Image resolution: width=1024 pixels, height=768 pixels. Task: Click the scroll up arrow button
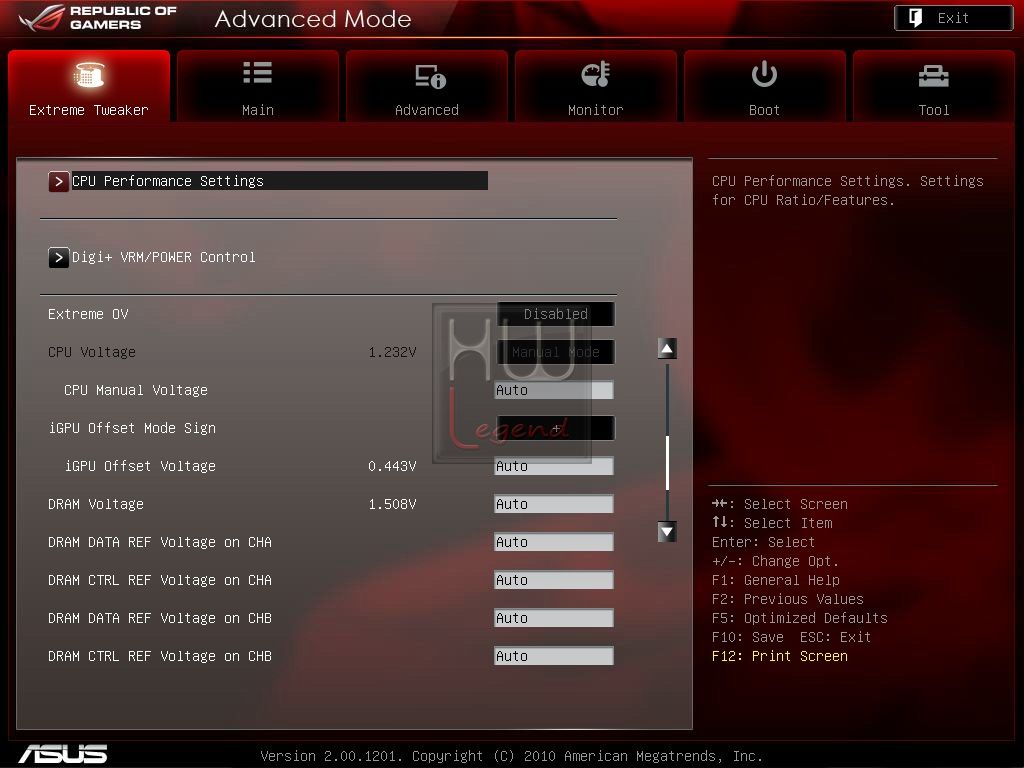[667, 349]
